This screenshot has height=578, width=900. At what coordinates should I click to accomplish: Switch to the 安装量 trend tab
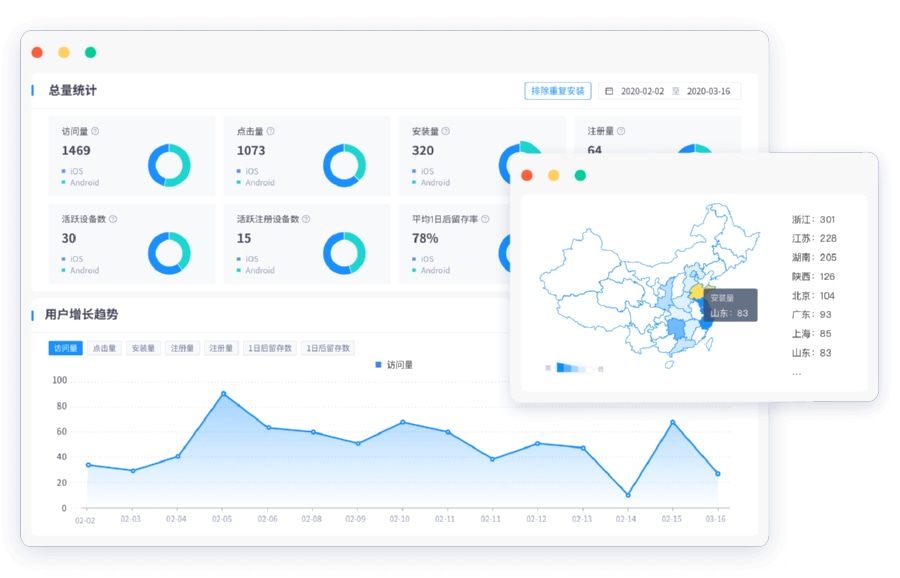pos(143,348)
